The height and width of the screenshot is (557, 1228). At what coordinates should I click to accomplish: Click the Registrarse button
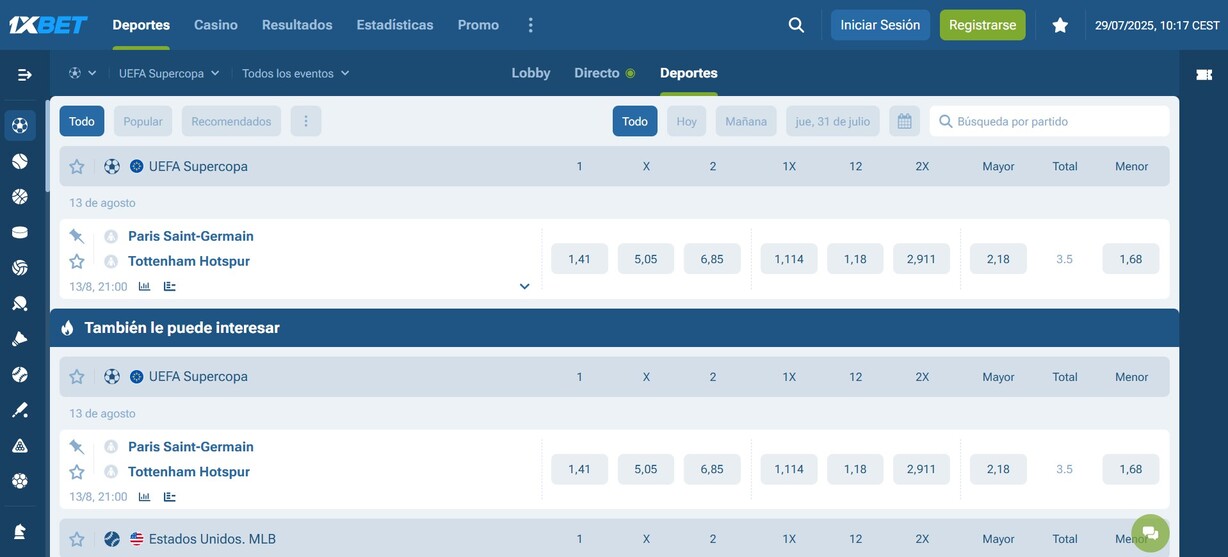tap(982, 25)
